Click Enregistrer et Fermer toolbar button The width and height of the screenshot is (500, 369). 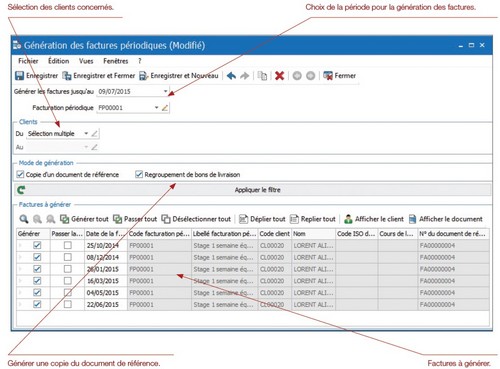(99, 76)
